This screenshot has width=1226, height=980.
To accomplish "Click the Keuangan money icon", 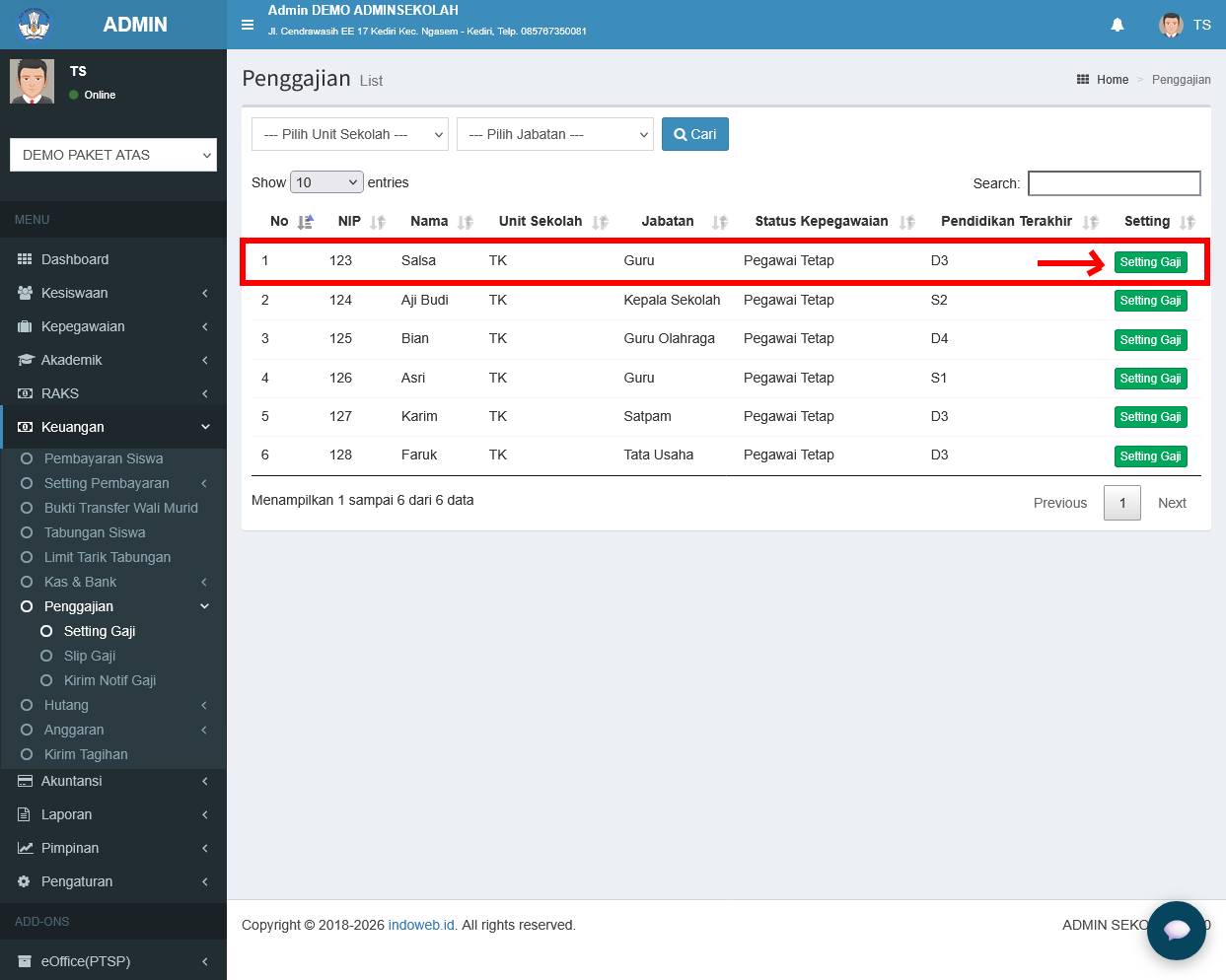I will click(25, 427).
